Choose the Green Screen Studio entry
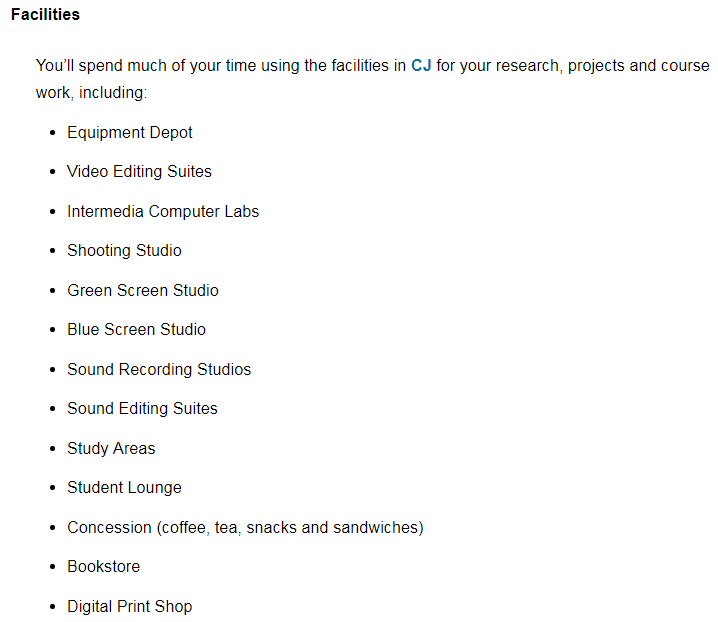 click(142, 290)
